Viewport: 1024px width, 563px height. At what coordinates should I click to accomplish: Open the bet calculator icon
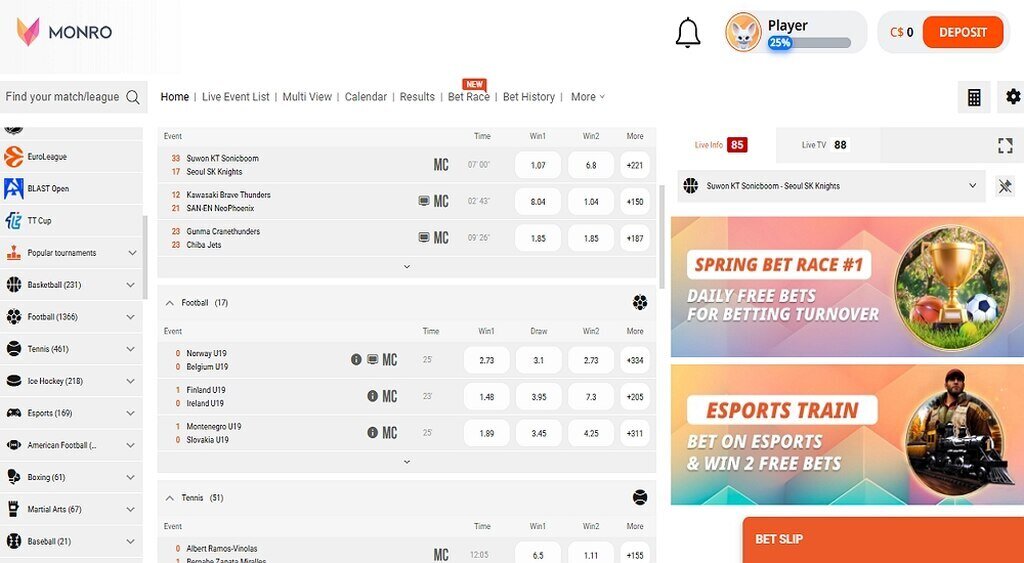click(x=974, y=97)
